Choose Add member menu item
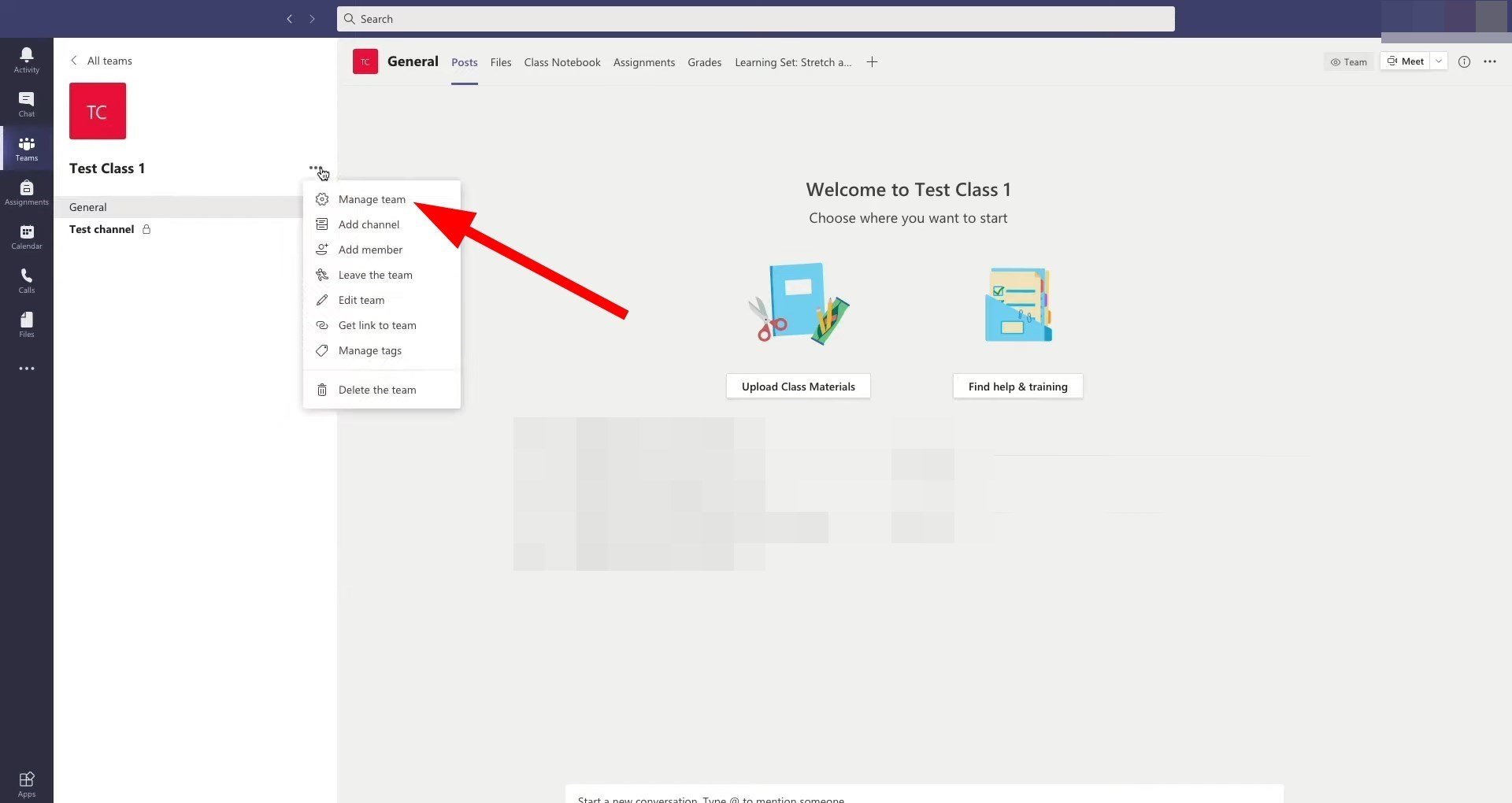 (x=382, y=250)
